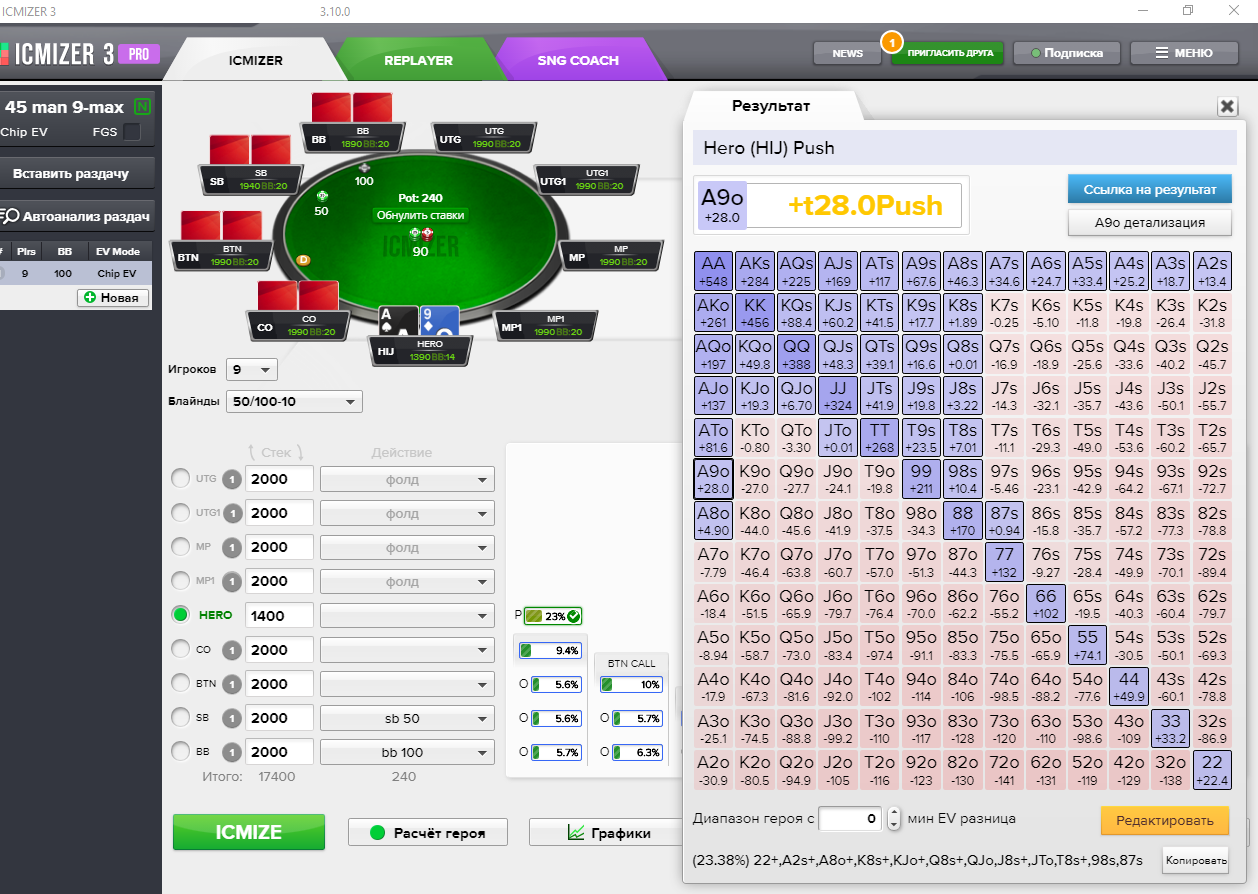
Task: Open the HERO action dropdown
Action: (407, 616)
